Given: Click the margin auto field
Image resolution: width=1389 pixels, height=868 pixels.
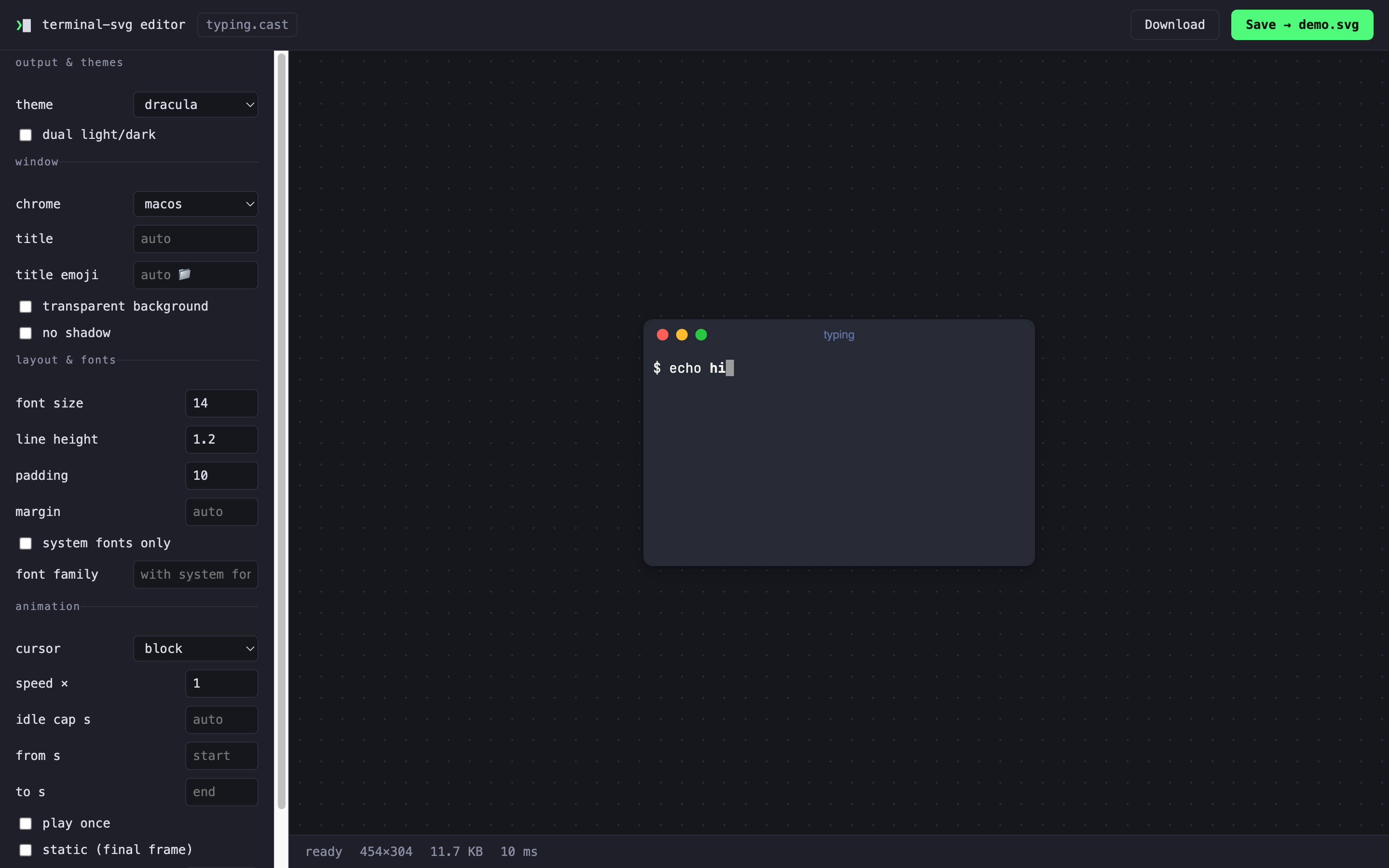Looking at the screenshot, I should point(221,512).
